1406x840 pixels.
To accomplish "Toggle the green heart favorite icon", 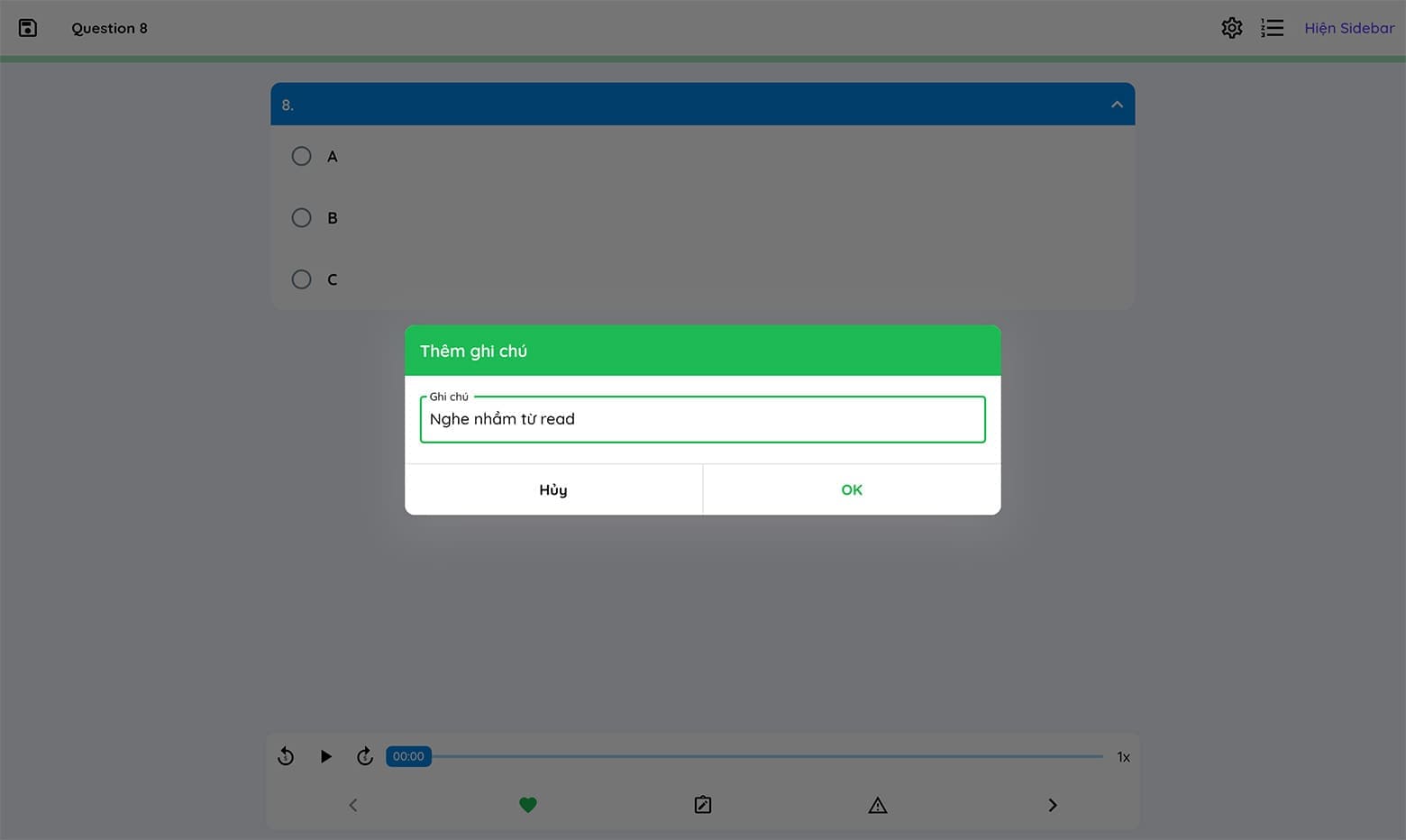I will [528, 805].
